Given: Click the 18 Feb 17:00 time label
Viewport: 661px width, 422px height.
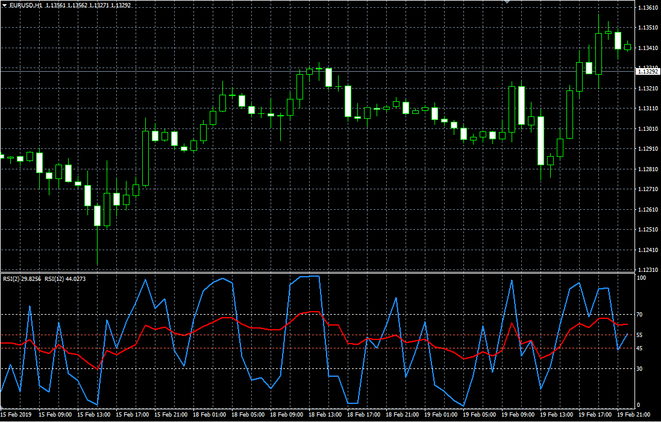Looking at the screenshot, I should click(364, 415).
